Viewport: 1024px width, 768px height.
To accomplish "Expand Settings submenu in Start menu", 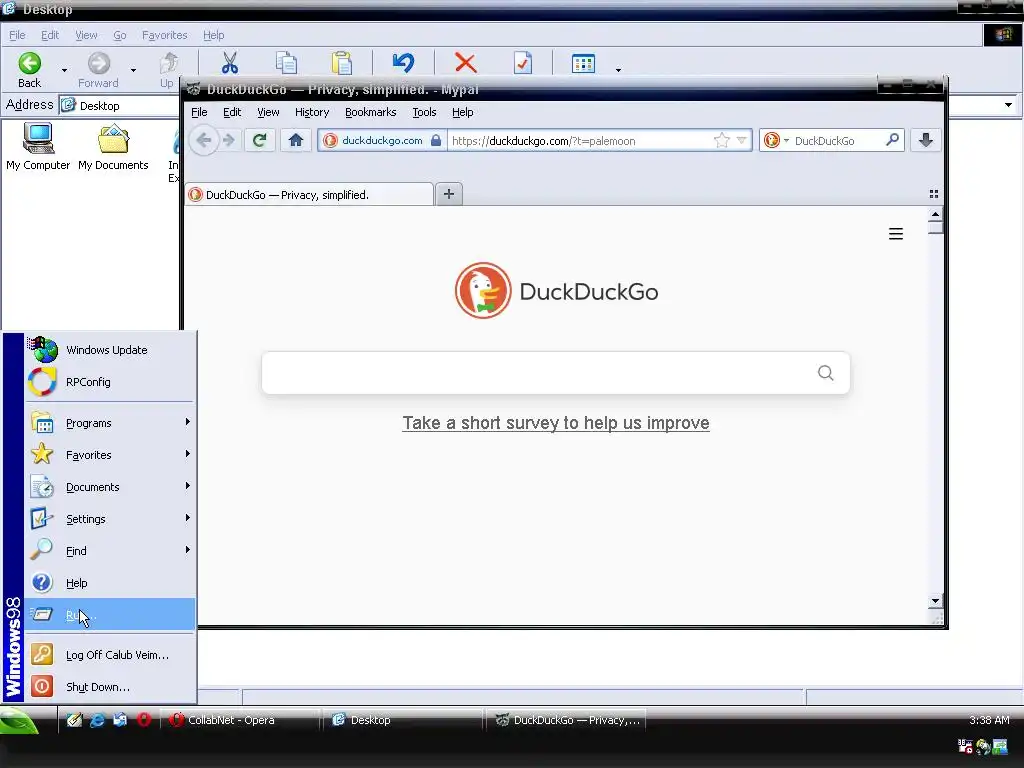I will click(x=110, y=519).
